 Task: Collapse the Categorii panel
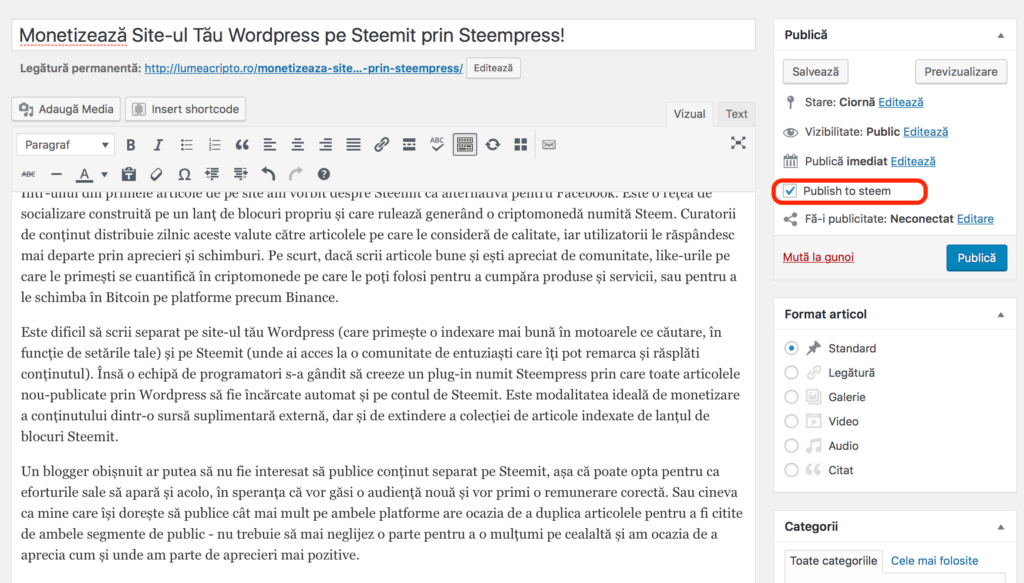coord(1000,527)
